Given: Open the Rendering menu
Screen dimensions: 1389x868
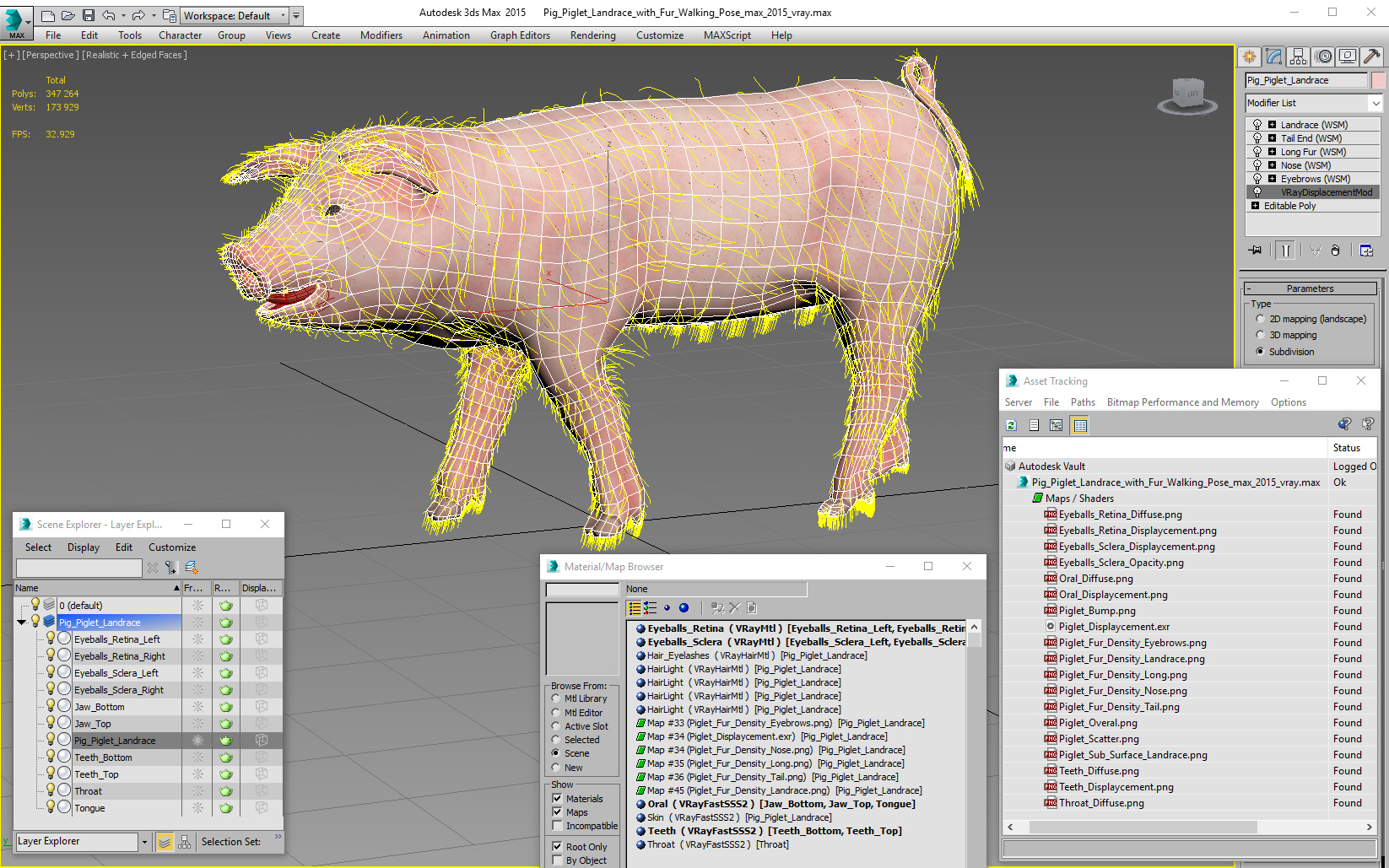Looking at the screenshot, I should [x=592, y=35].
